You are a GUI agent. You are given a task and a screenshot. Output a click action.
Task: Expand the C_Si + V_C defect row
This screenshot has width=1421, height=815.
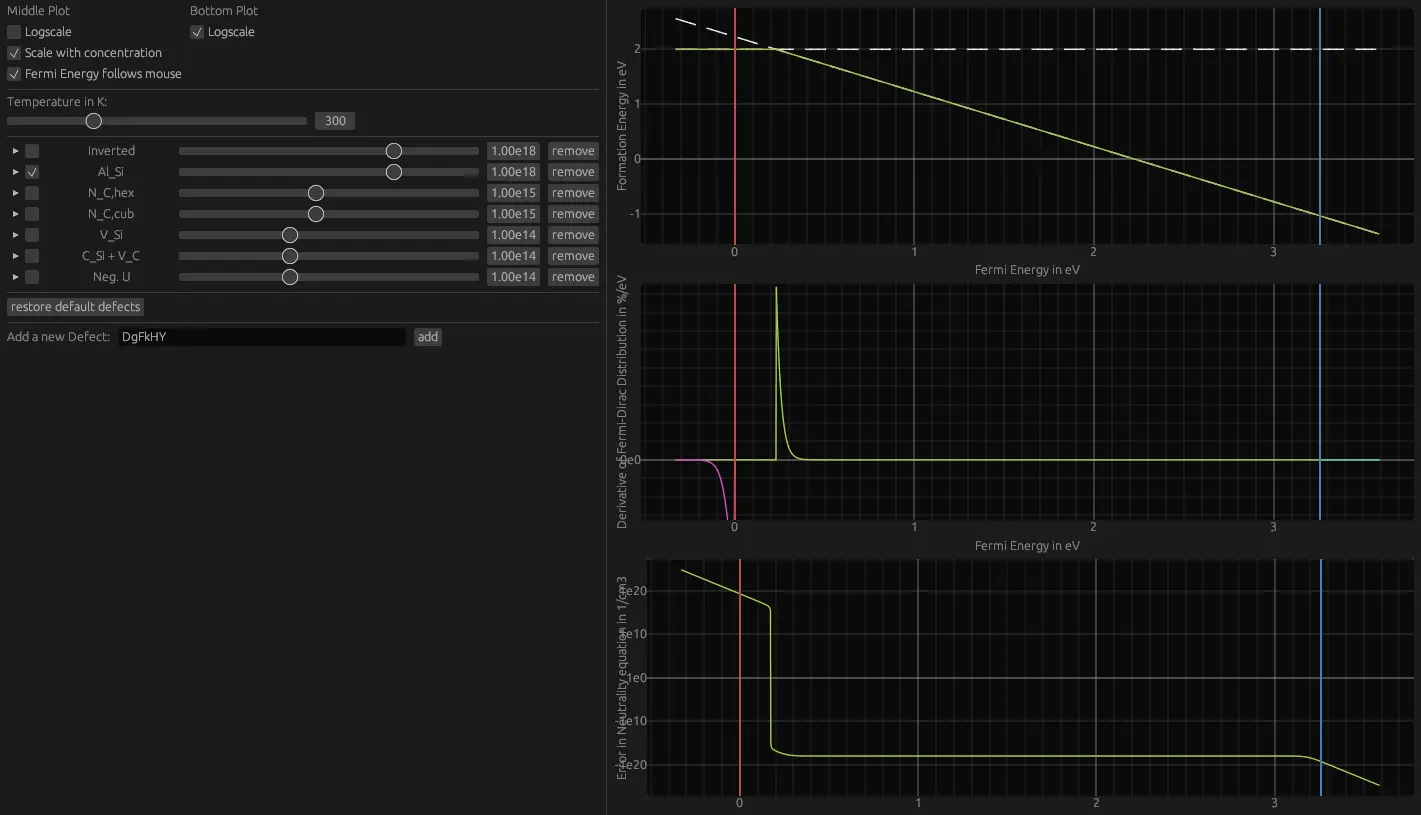(14, 256)
